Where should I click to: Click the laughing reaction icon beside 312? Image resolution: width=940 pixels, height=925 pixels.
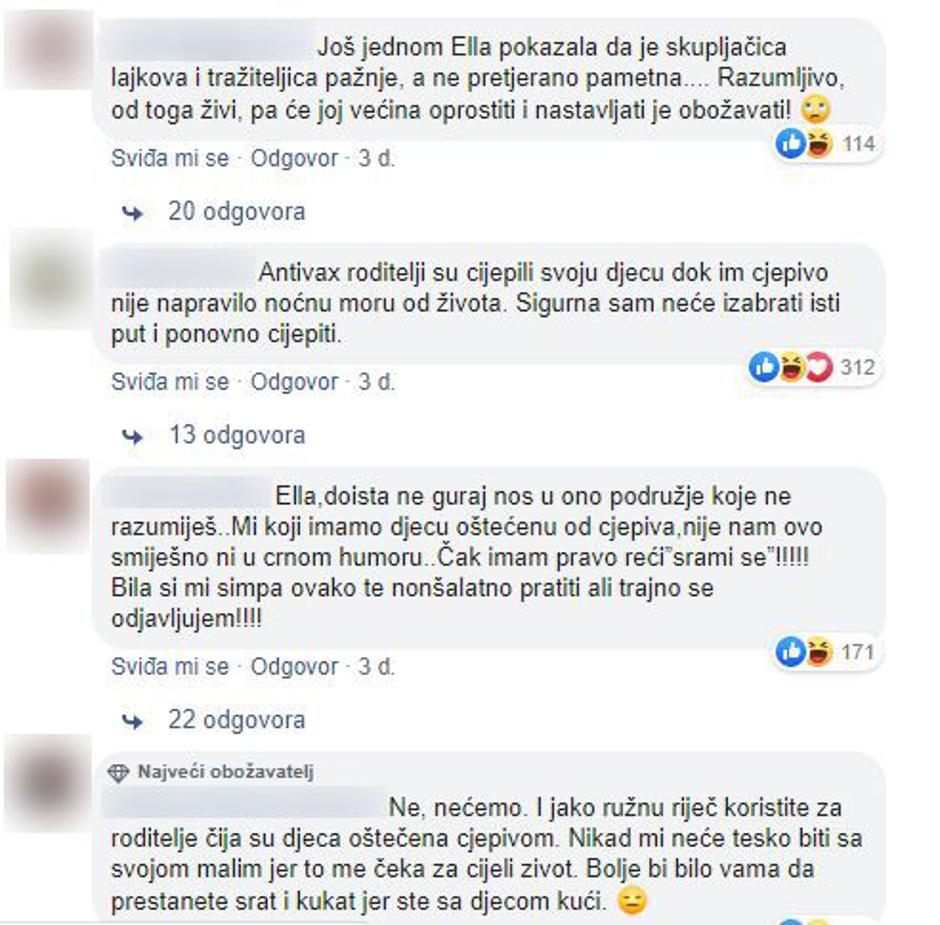(x=791, y=367)
